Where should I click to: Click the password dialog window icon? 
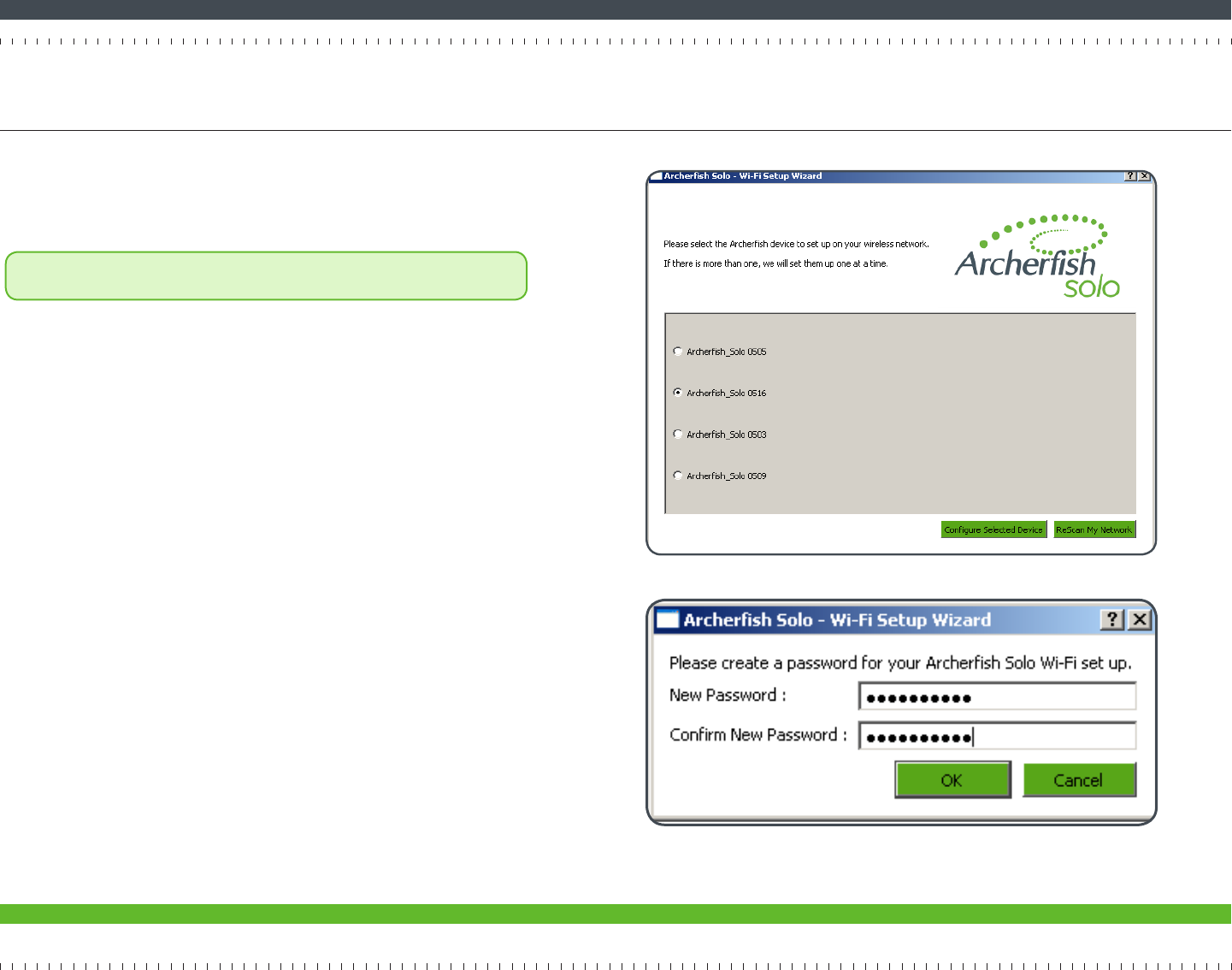coord(667,620)
